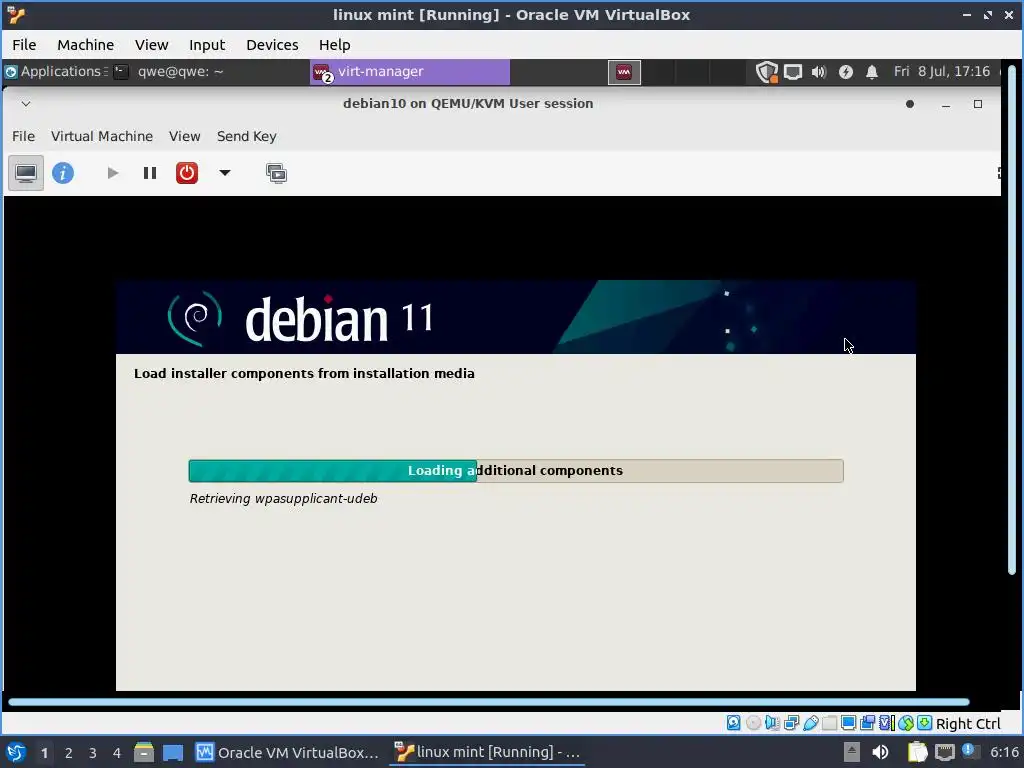The height and width of the screenshot is (768, 1024).
Task: Open the manage VM snapshots icon
Action: [276, 173]
